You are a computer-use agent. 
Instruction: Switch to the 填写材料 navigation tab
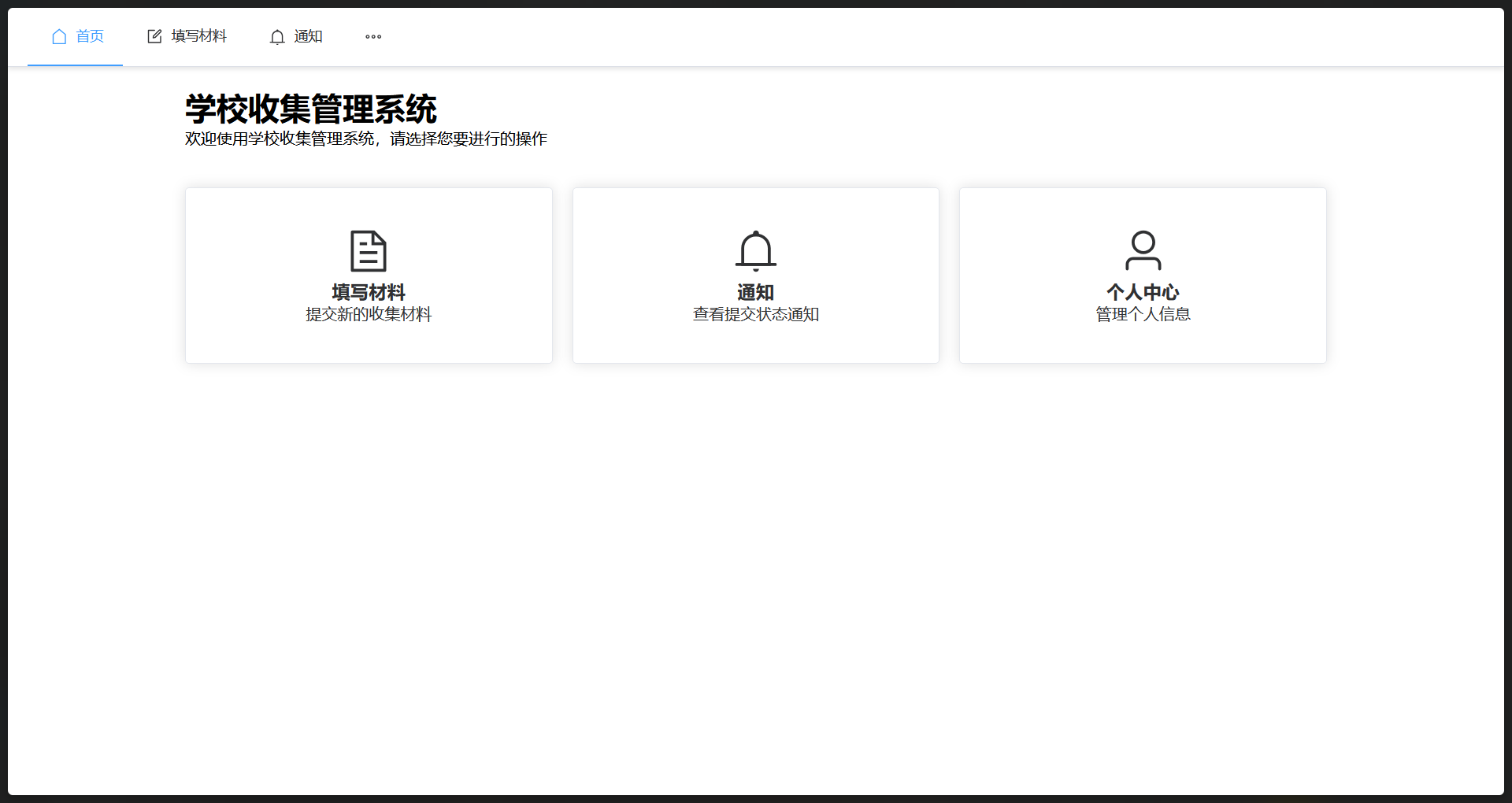[x=187, y=36]
